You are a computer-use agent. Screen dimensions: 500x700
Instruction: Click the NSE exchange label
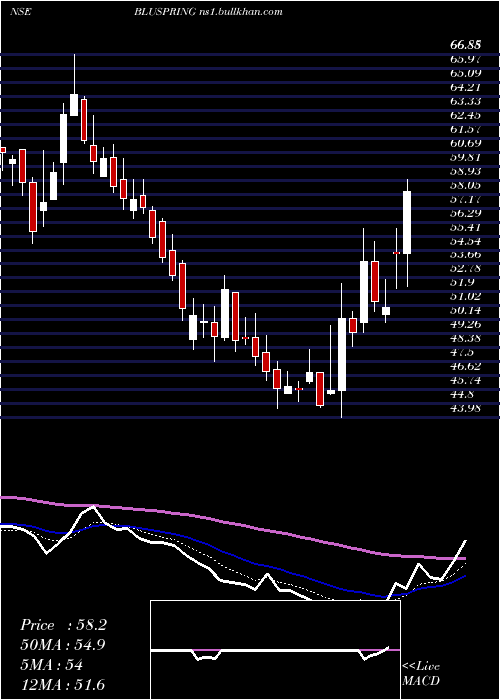click(20, 12)
